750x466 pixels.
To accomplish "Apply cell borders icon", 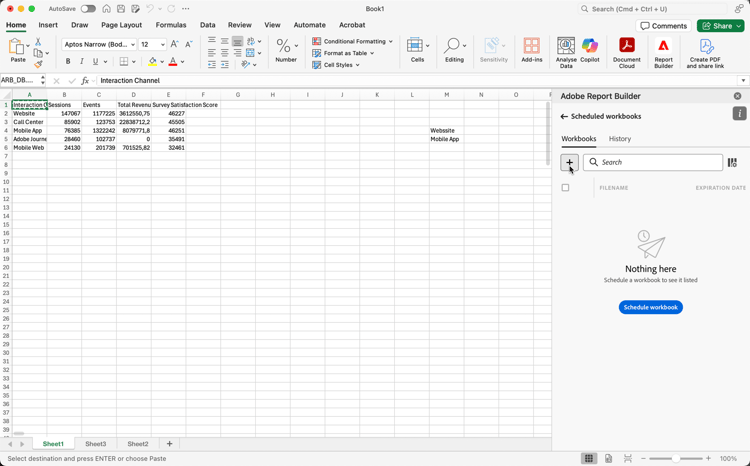I will [124, 61].
